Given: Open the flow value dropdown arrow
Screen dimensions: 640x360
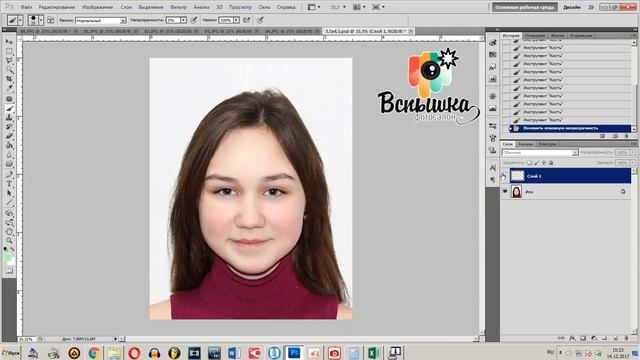Looking at the screenshot, I should 236,20.
